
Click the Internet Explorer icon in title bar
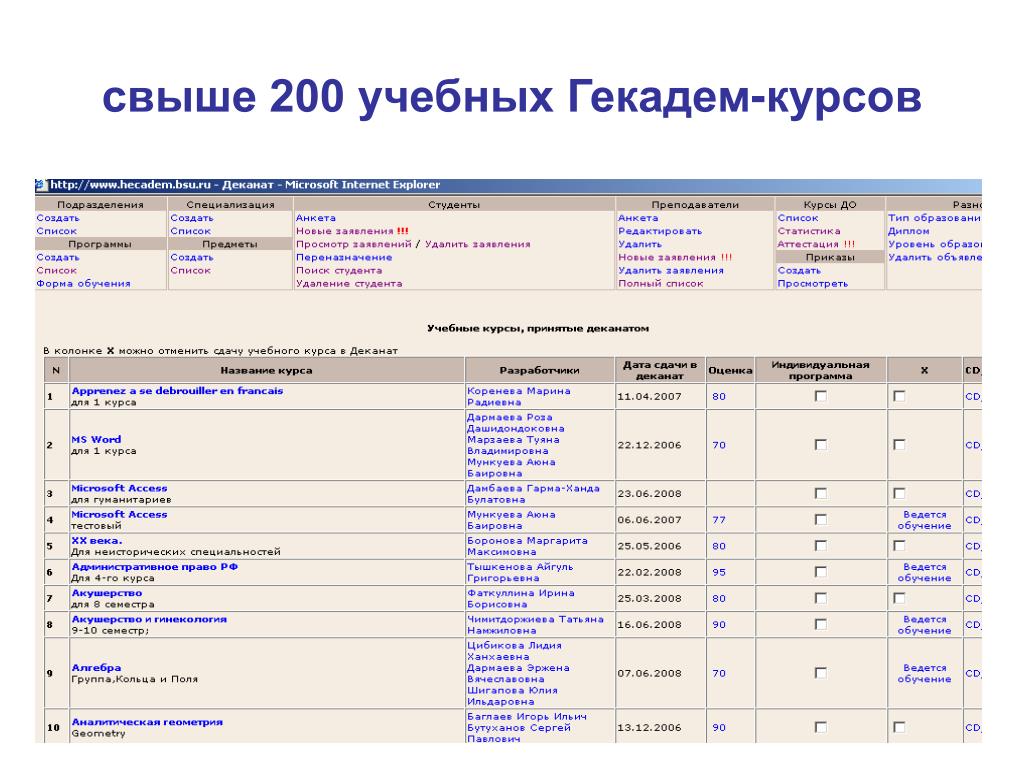coord(42,185)
